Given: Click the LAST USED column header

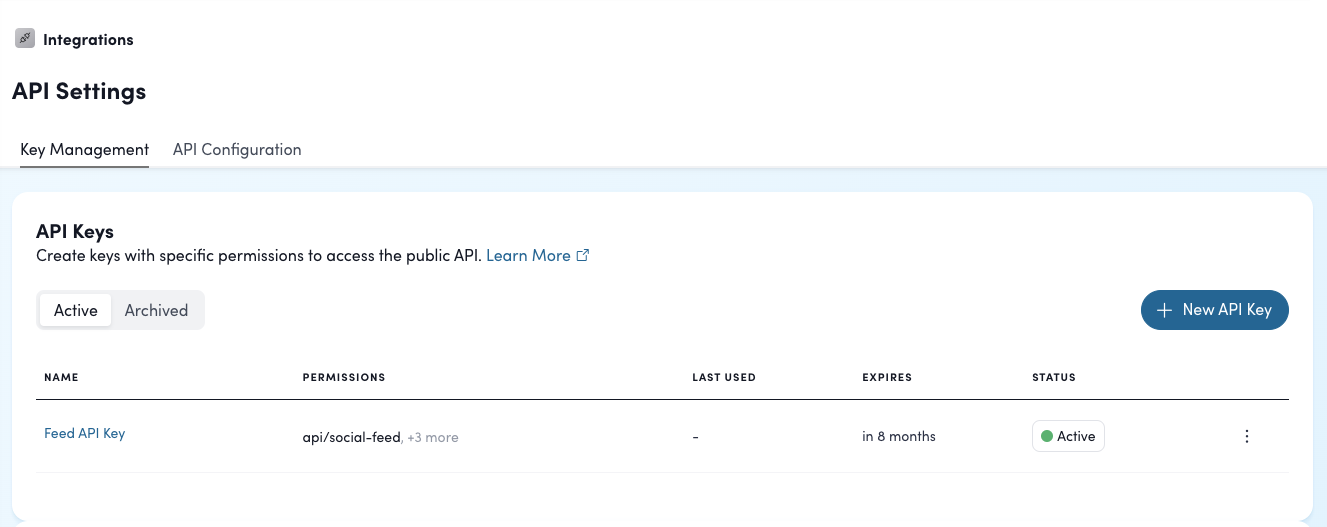Looking at the screenshot, I should pos(723,377).
